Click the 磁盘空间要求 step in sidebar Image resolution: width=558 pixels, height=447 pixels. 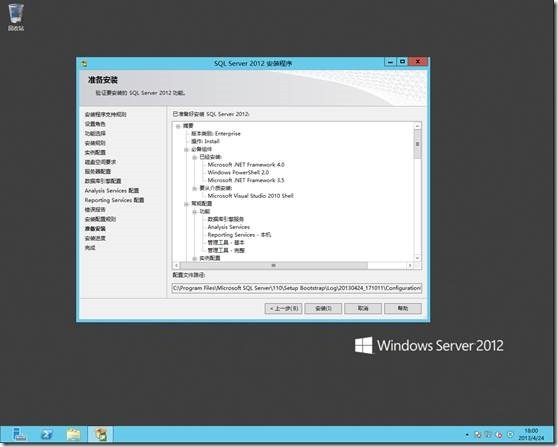tap(100, 162)
